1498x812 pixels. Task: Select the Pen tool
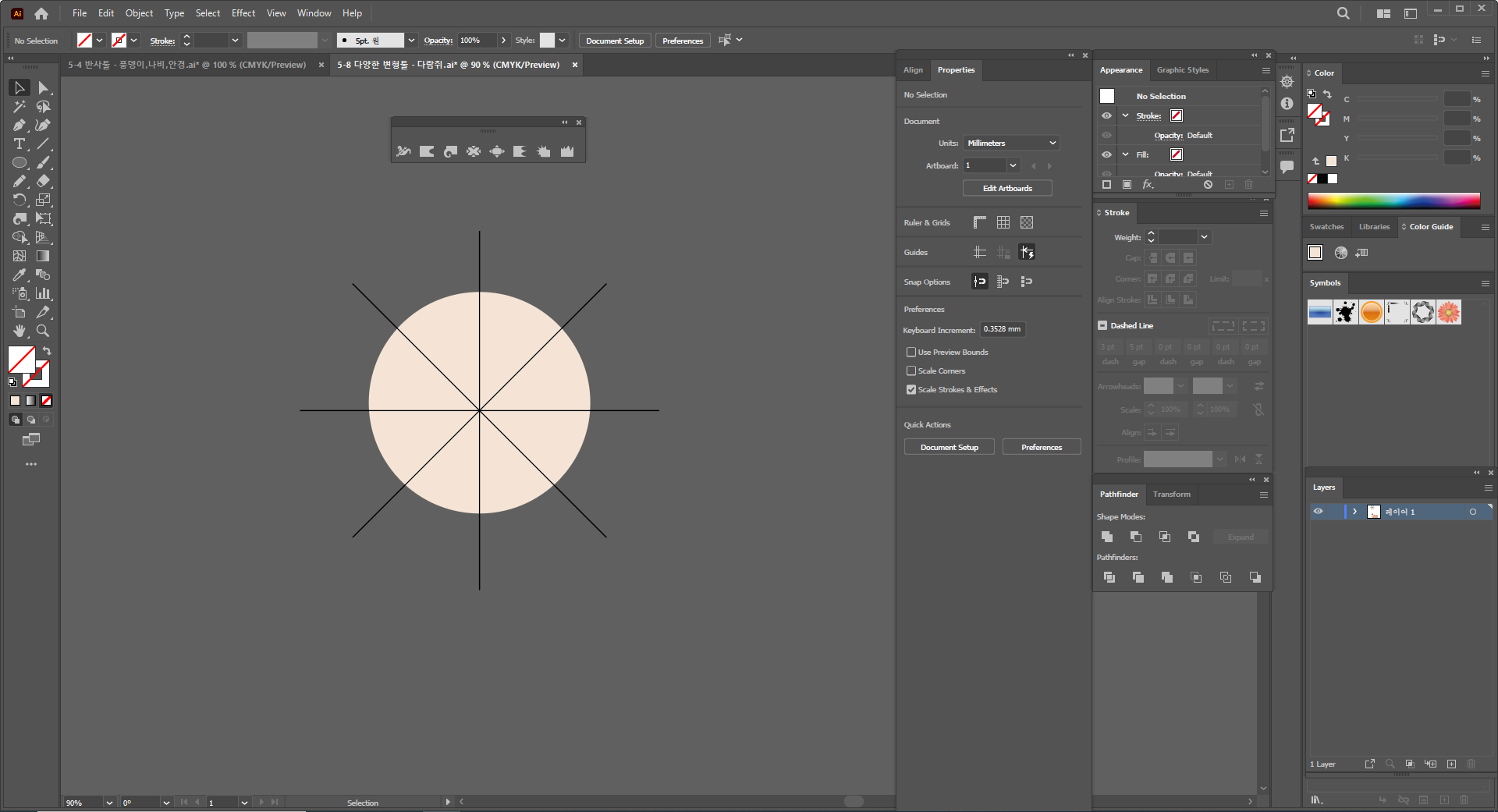[20, 125]
